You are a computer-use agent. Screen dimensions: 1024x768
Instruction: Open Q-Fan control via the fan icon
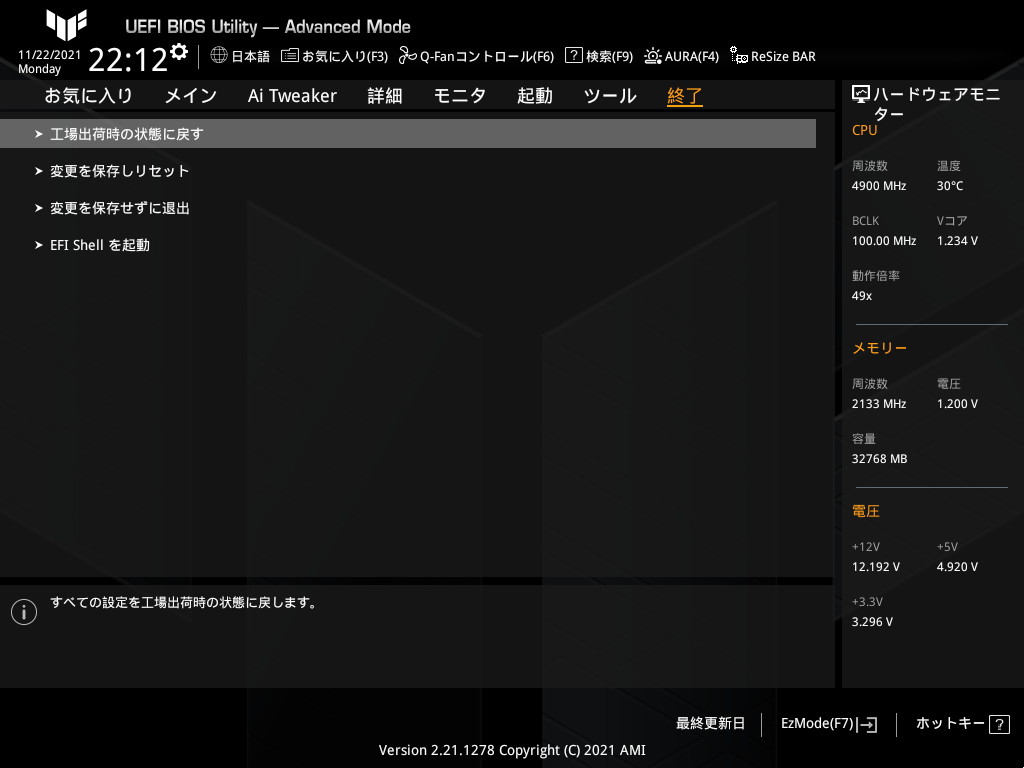coord(407,56)
